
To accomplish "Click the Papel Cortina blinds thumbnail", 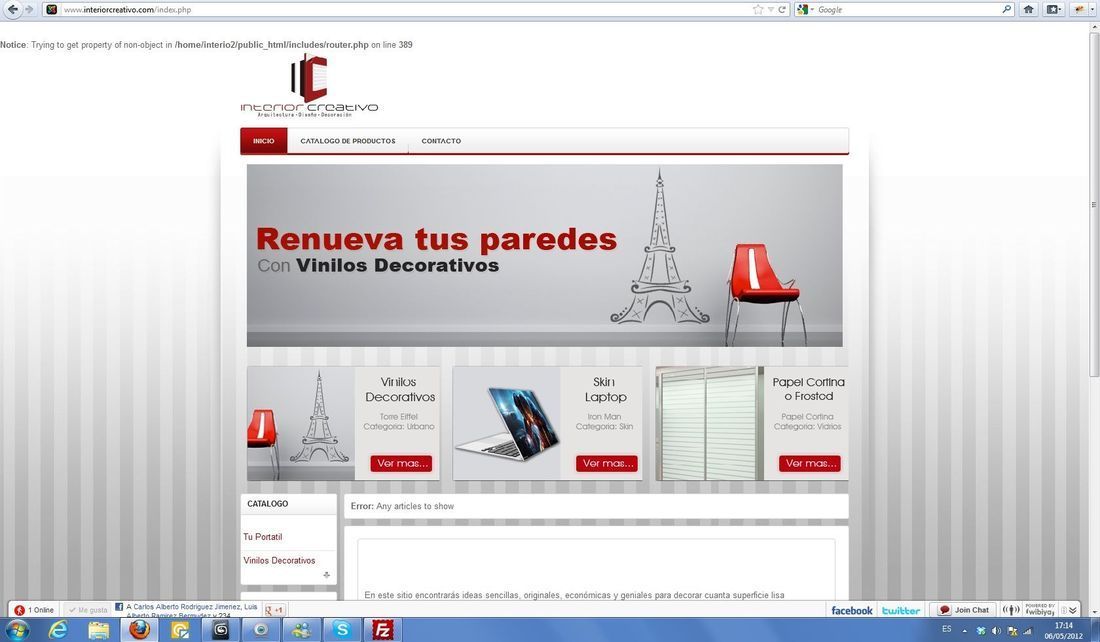I will [710, 423].
